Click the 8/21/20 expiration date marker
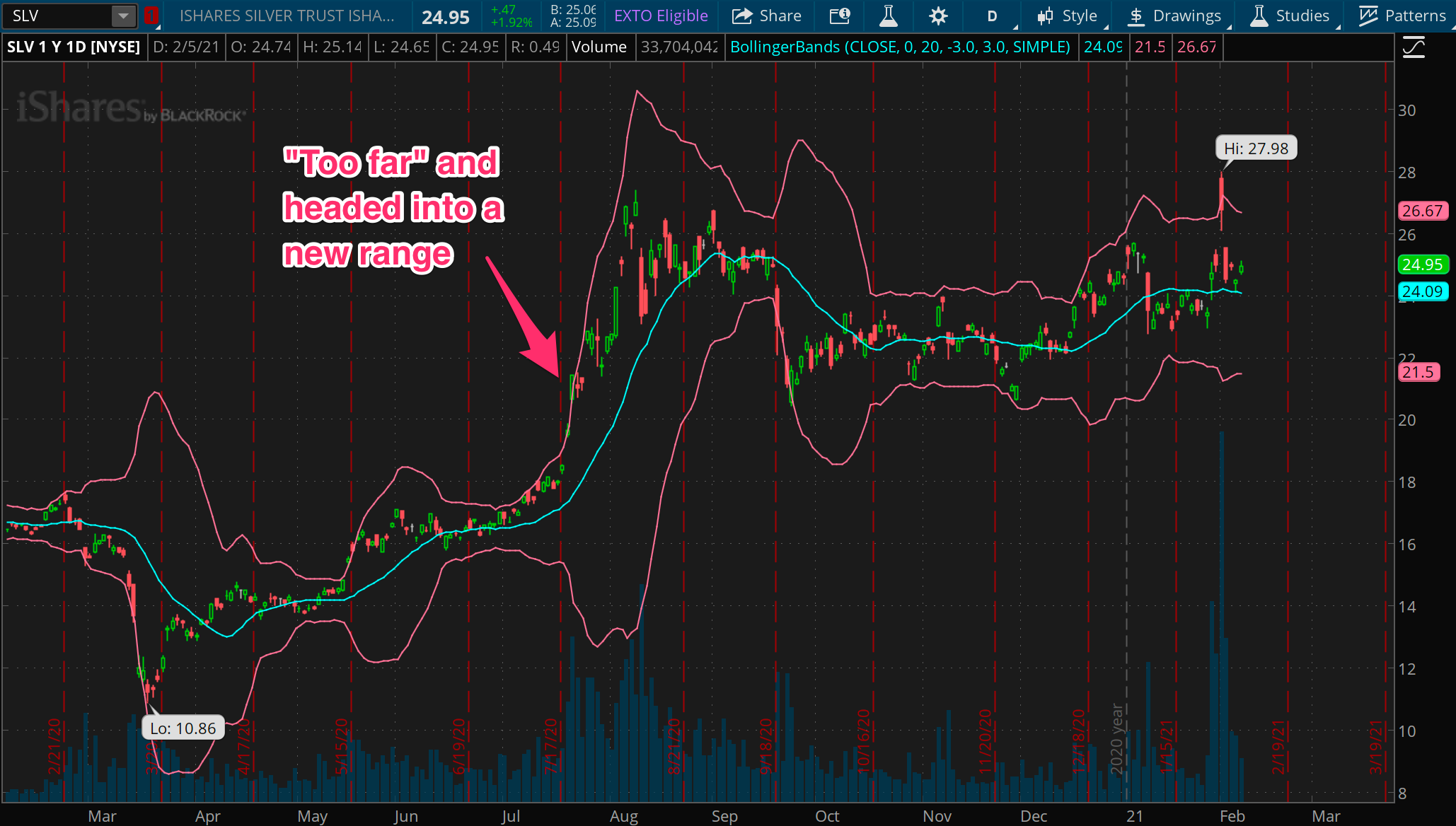The width and height of the screenshot is (1456, 826). [674, 746]
